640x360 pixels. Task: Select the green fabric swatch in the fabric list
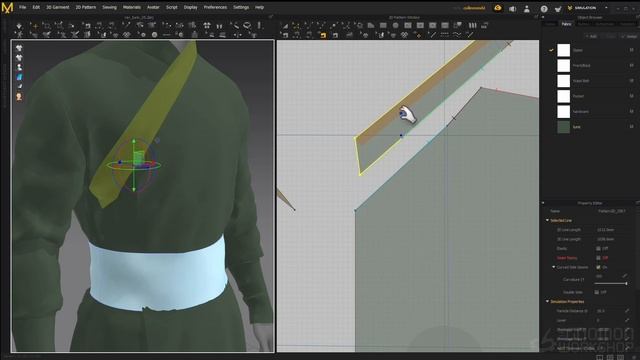564,127
